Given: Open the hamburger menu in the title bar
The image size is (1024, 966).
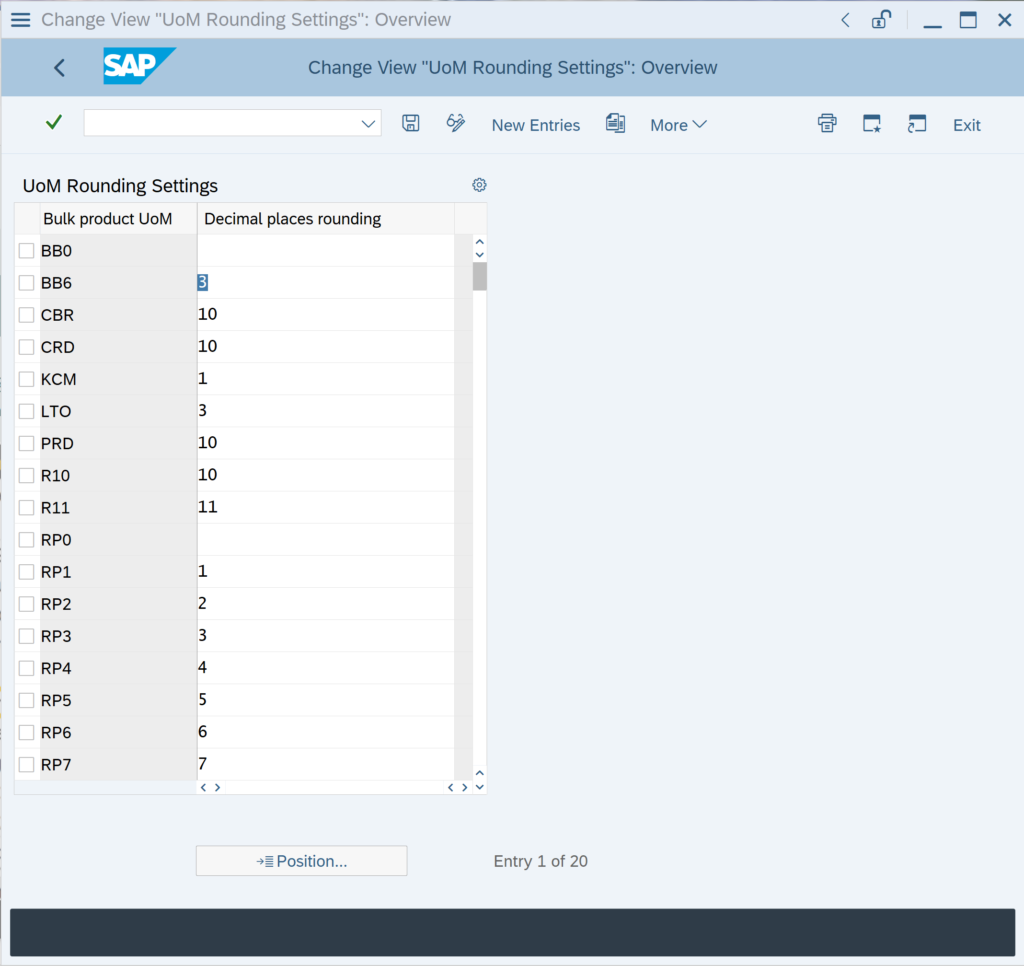Looking at the screenshot, I should 20,20.
